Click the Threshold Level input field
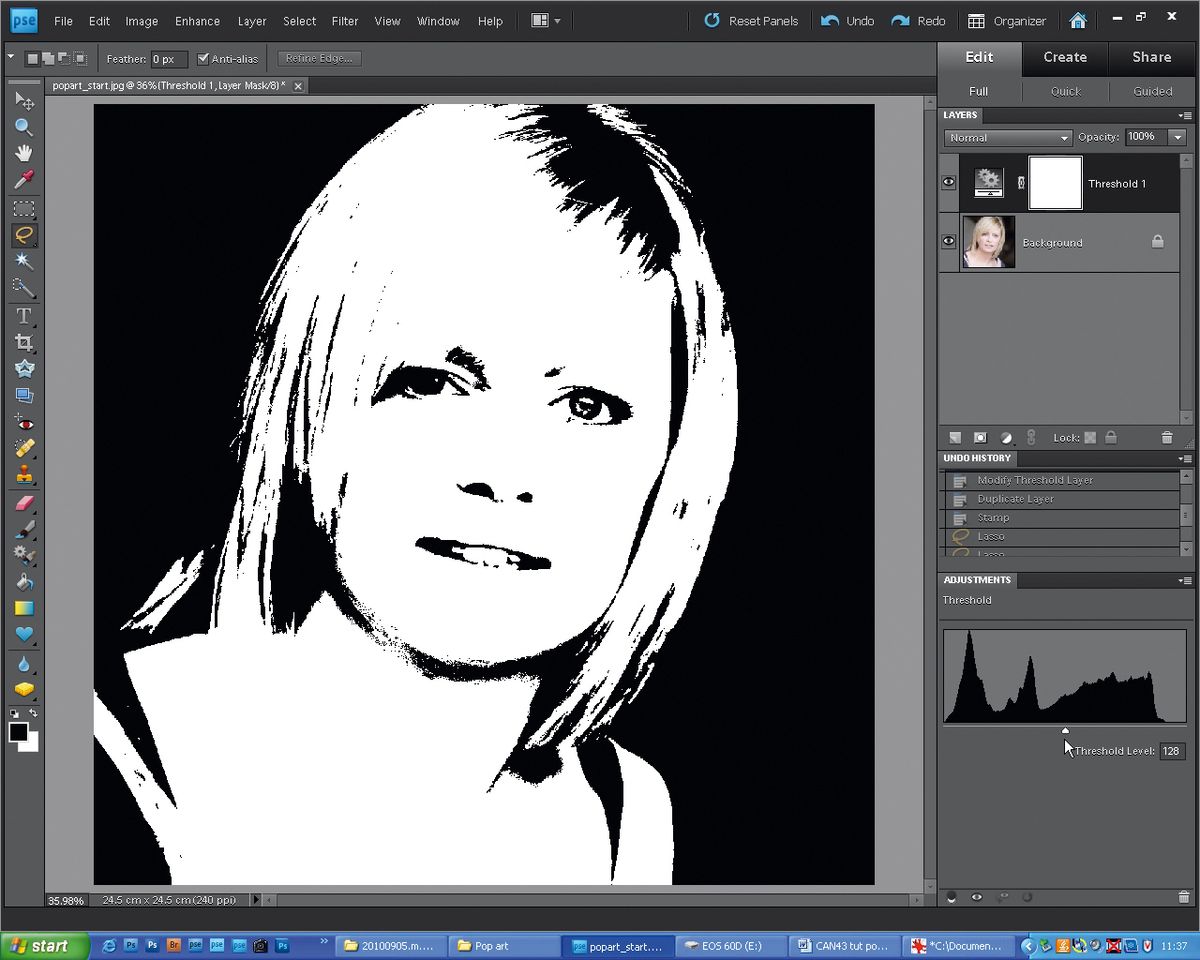This screenshot has width=1200, height=960. point(1171,751)
